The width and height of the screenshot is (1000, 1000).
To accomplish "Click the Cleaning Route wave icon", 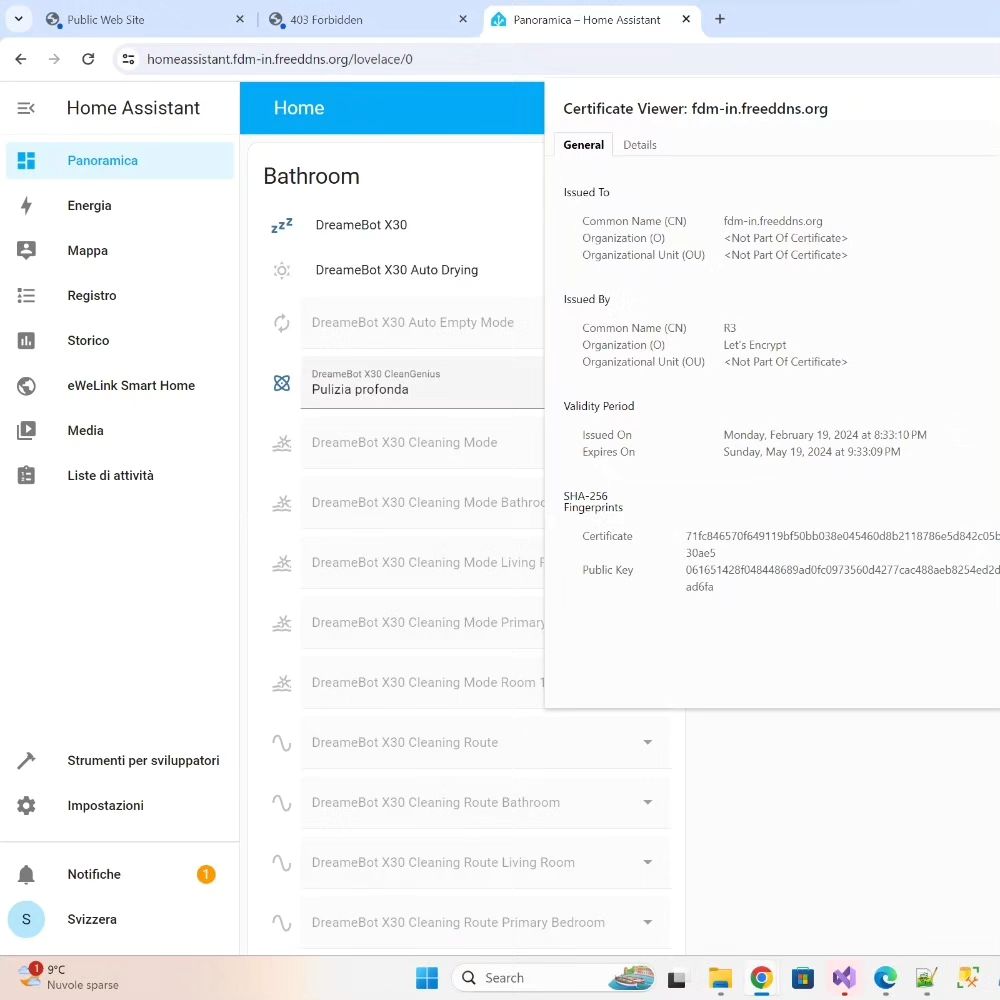I will pos(282,743).
